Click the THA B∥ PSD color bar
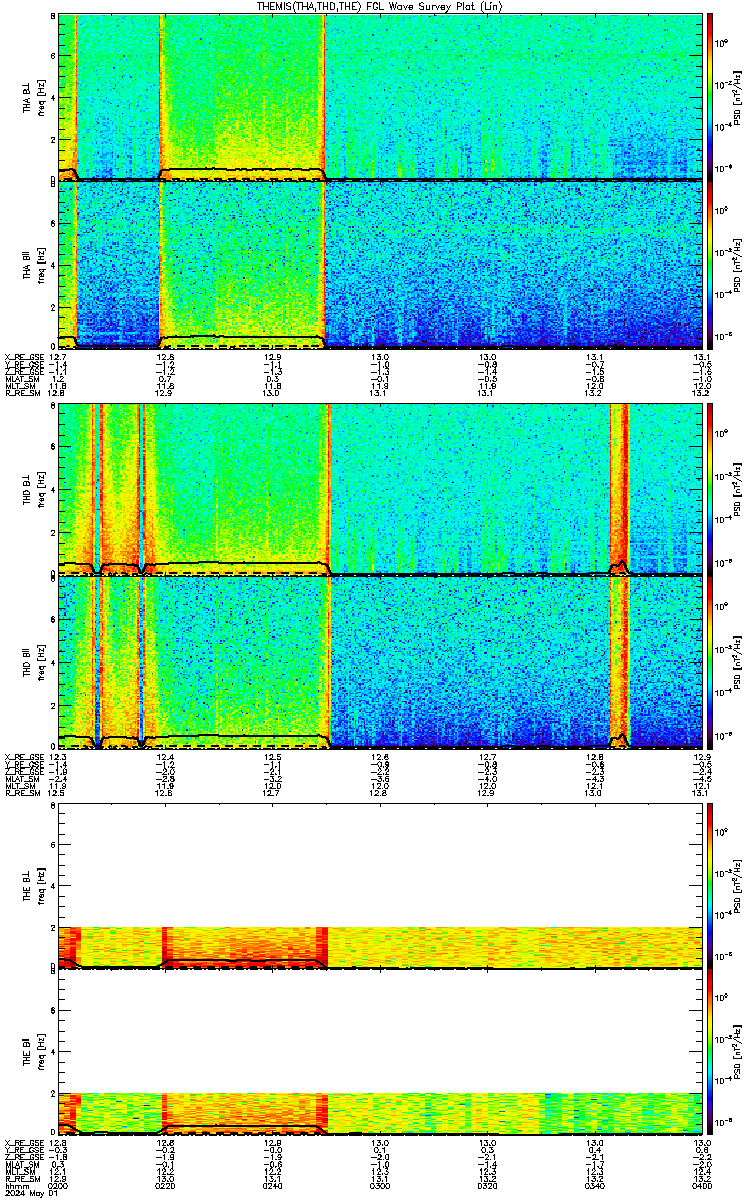 pyautogui.click(x=711, y=264)
